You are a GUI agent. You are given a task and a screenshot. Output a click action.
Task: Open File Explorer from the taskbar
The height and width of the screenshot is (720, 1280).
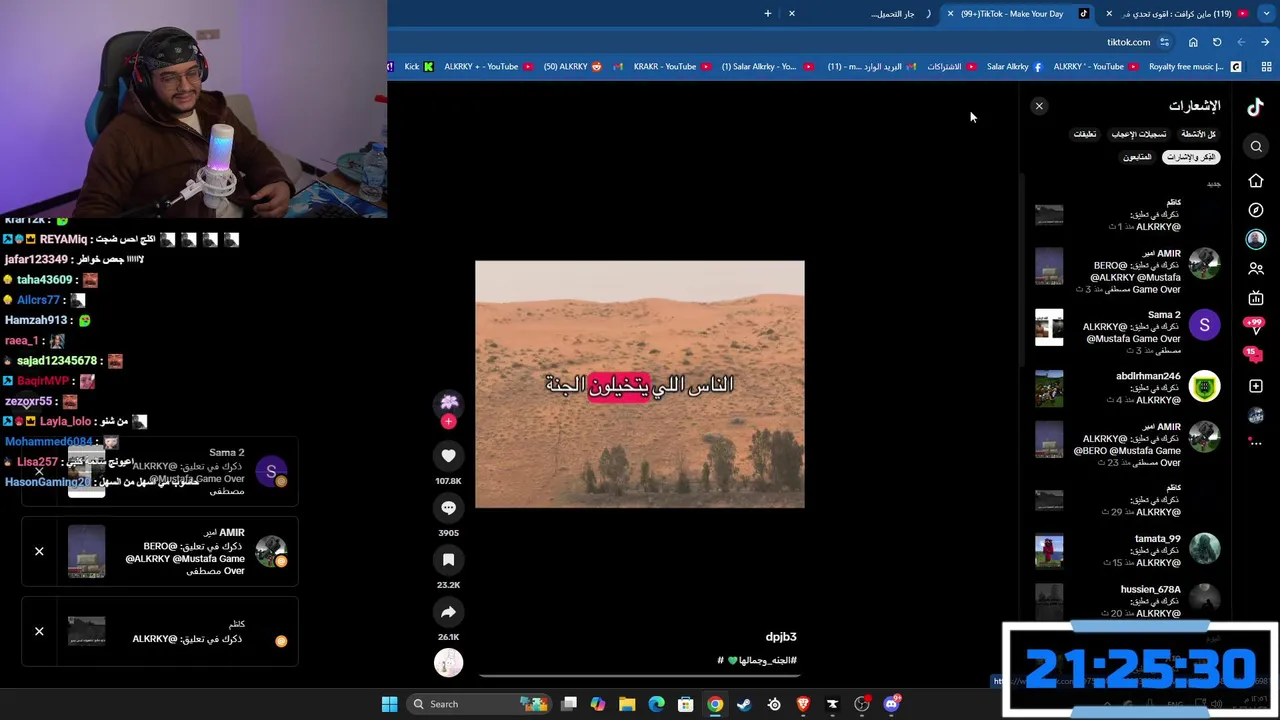pyautogui.click(x=627, y=704)
